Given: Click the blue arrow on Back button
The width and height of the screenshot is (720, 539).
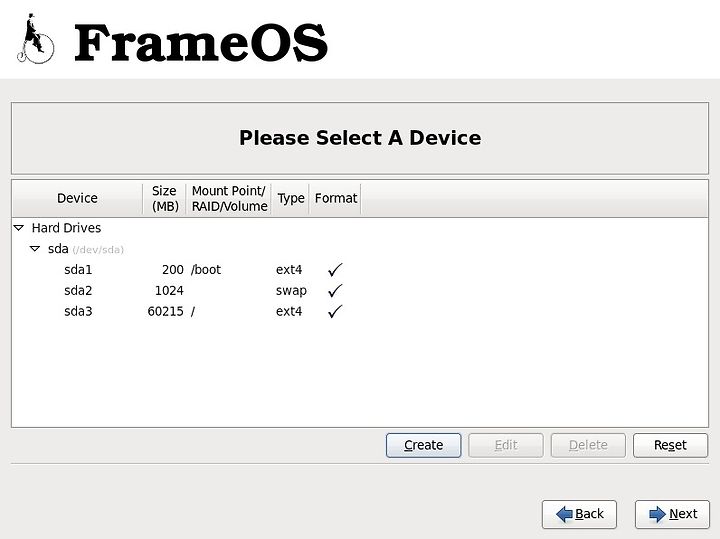Looking at the screenshot, I should [x=564, y=514].
